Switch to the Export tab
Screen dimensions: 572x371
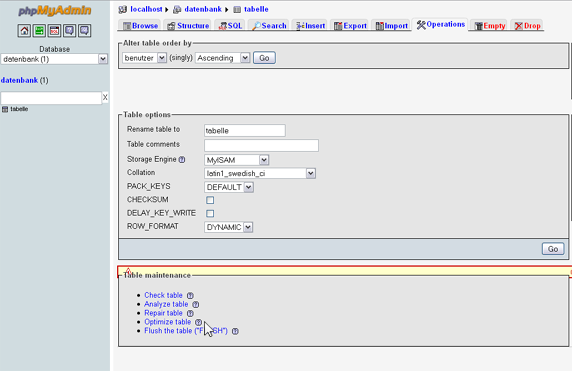pos(350,26)
